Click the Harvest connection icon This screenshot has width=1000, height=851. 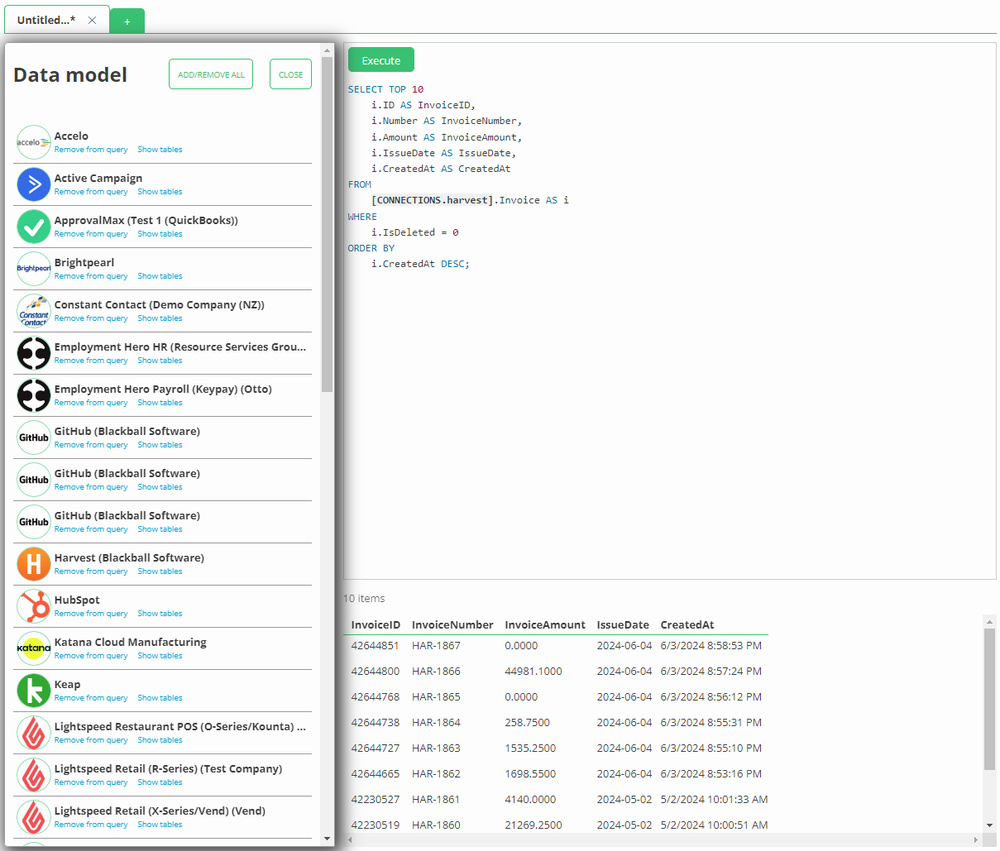tap(33, 564)
